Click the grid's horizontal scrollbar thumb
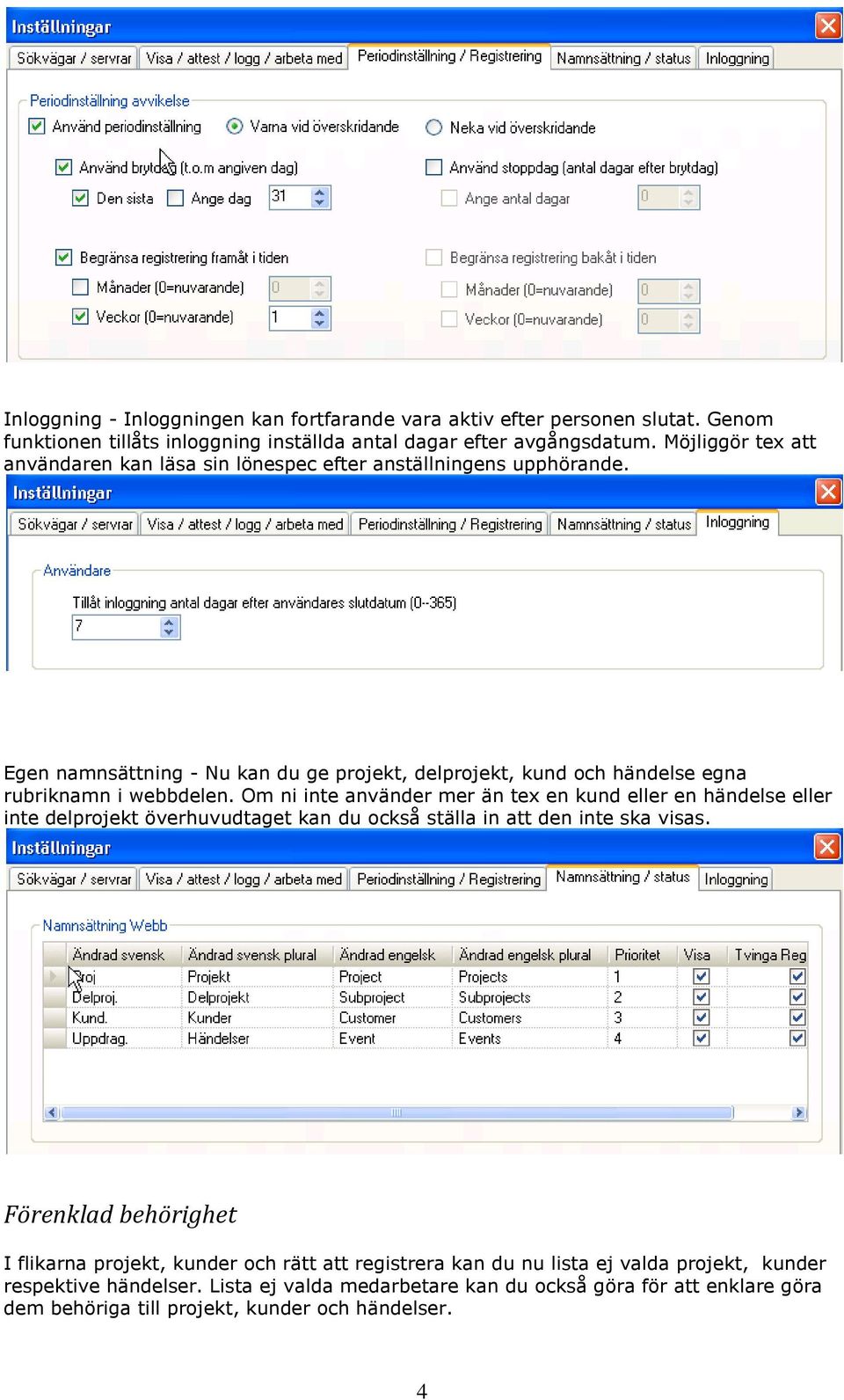 397,1112
